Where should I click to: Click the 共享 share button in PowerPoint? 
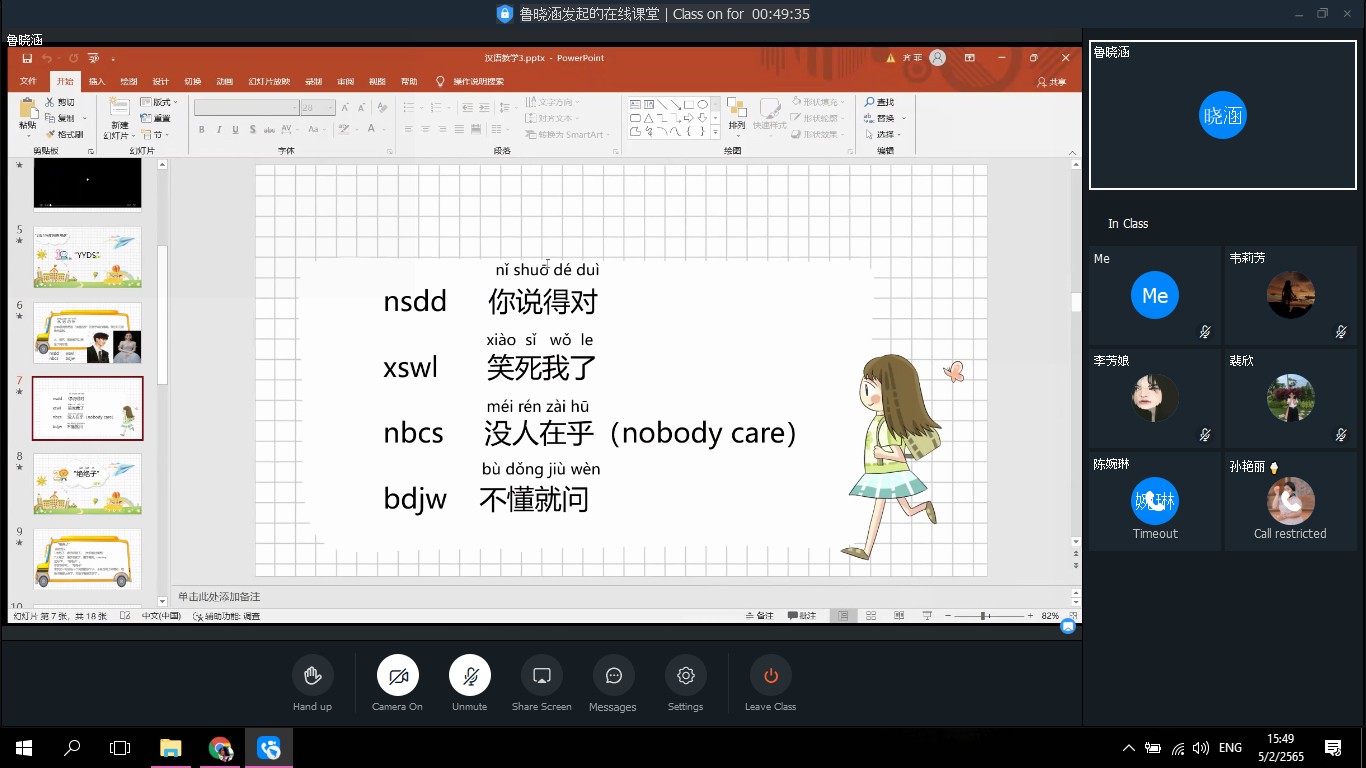pyautogui.click(x=1052, y=82)
